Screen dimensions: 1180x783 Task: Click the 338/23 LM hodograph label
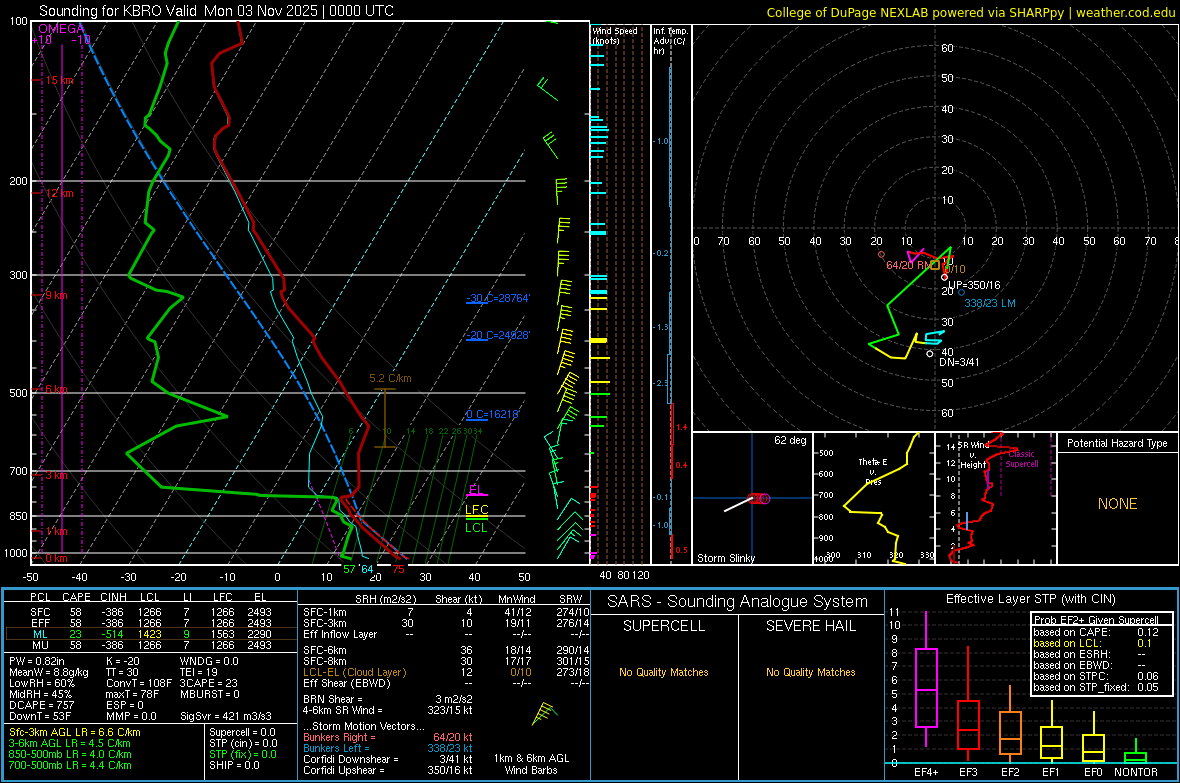click(x=990, y=303)
